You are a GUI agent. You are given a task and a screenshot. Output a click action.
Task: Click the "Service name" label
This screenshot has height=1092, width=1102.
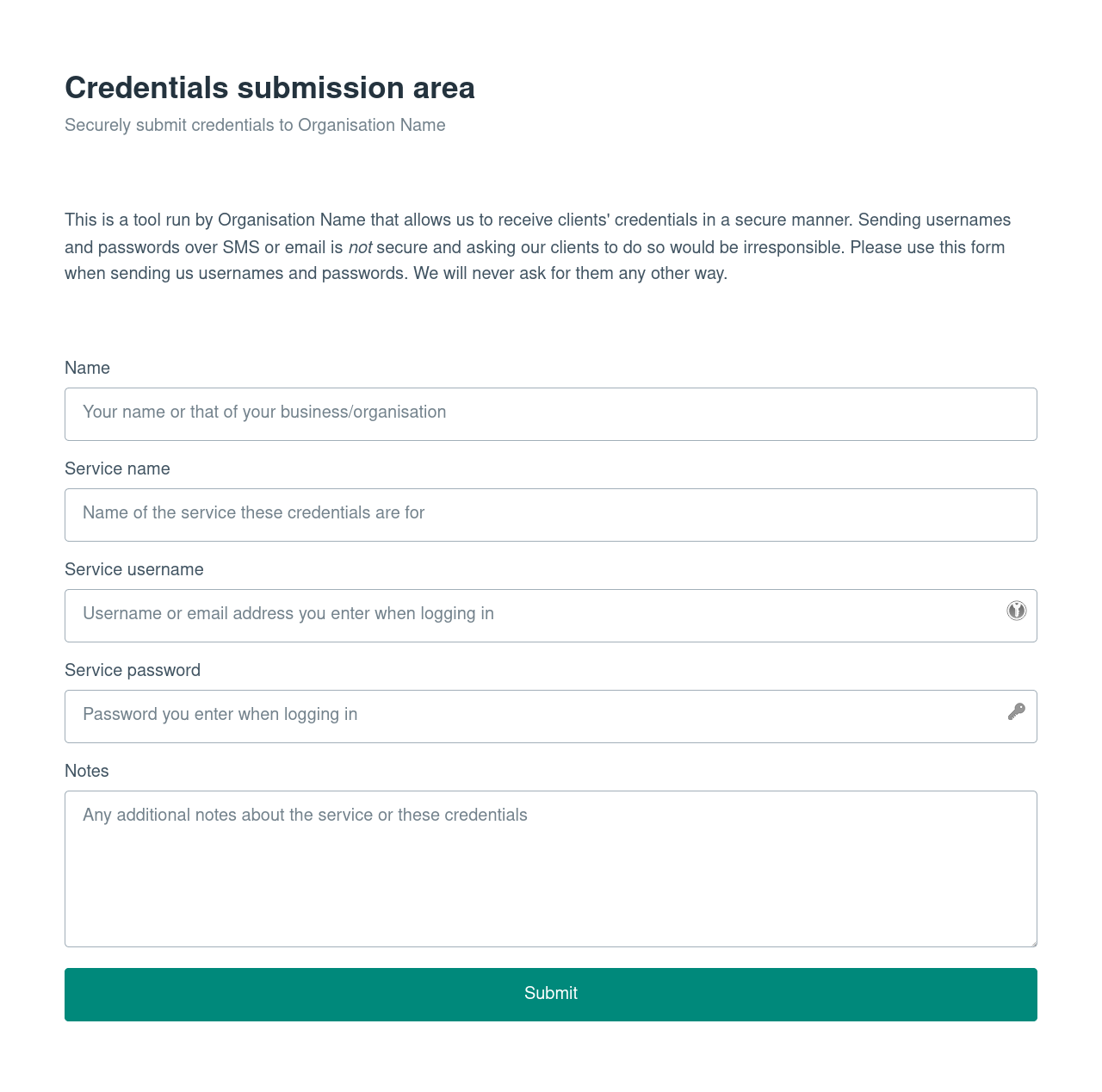[117, 468]
